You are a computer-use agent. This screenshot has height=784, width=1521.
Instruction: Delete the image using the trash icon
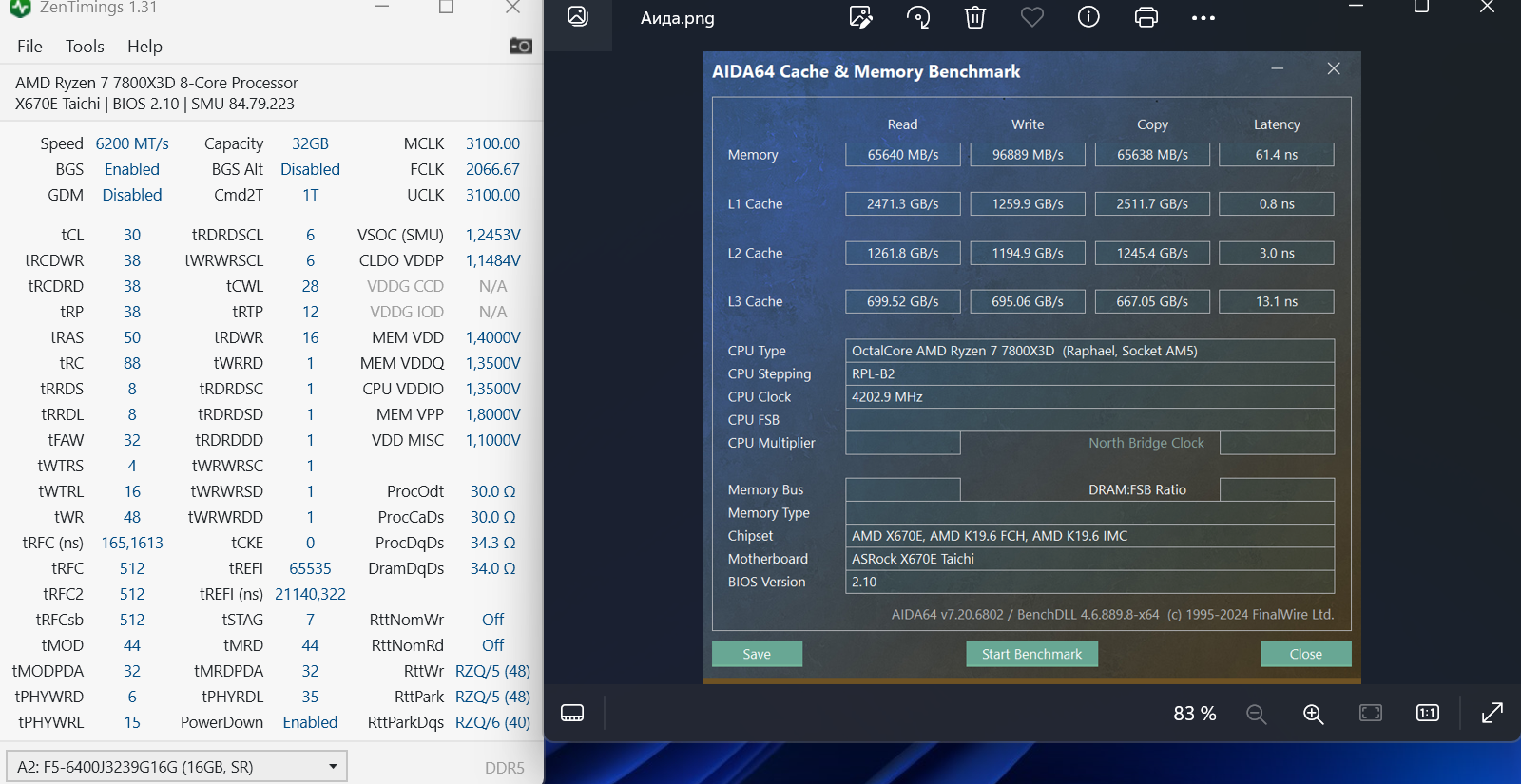pyautogui.click(x=975, y=17)
